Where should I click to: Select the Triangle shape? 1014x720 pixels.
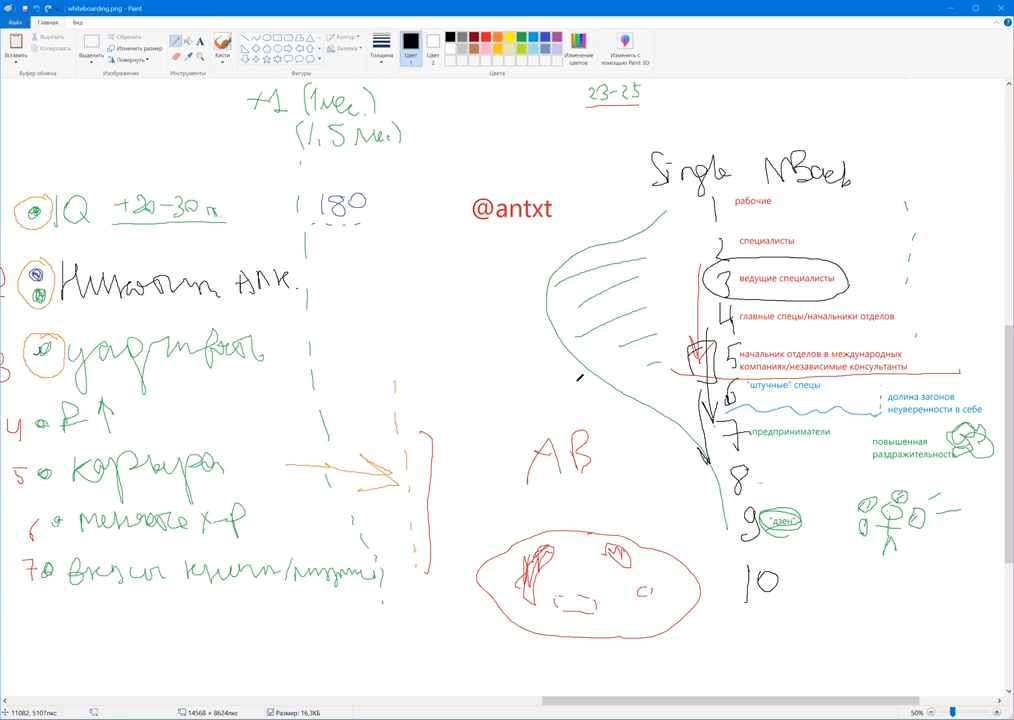(310, 38)
